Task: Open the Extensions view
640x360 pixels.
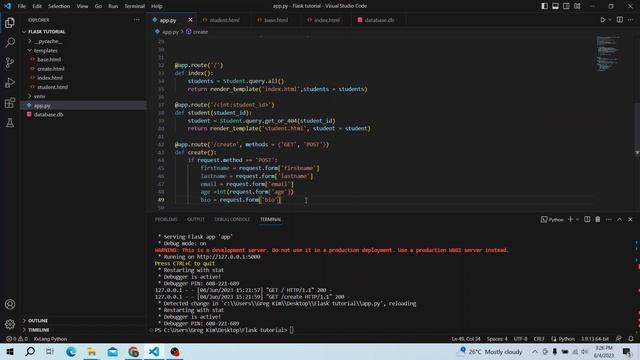Action: 10,102
